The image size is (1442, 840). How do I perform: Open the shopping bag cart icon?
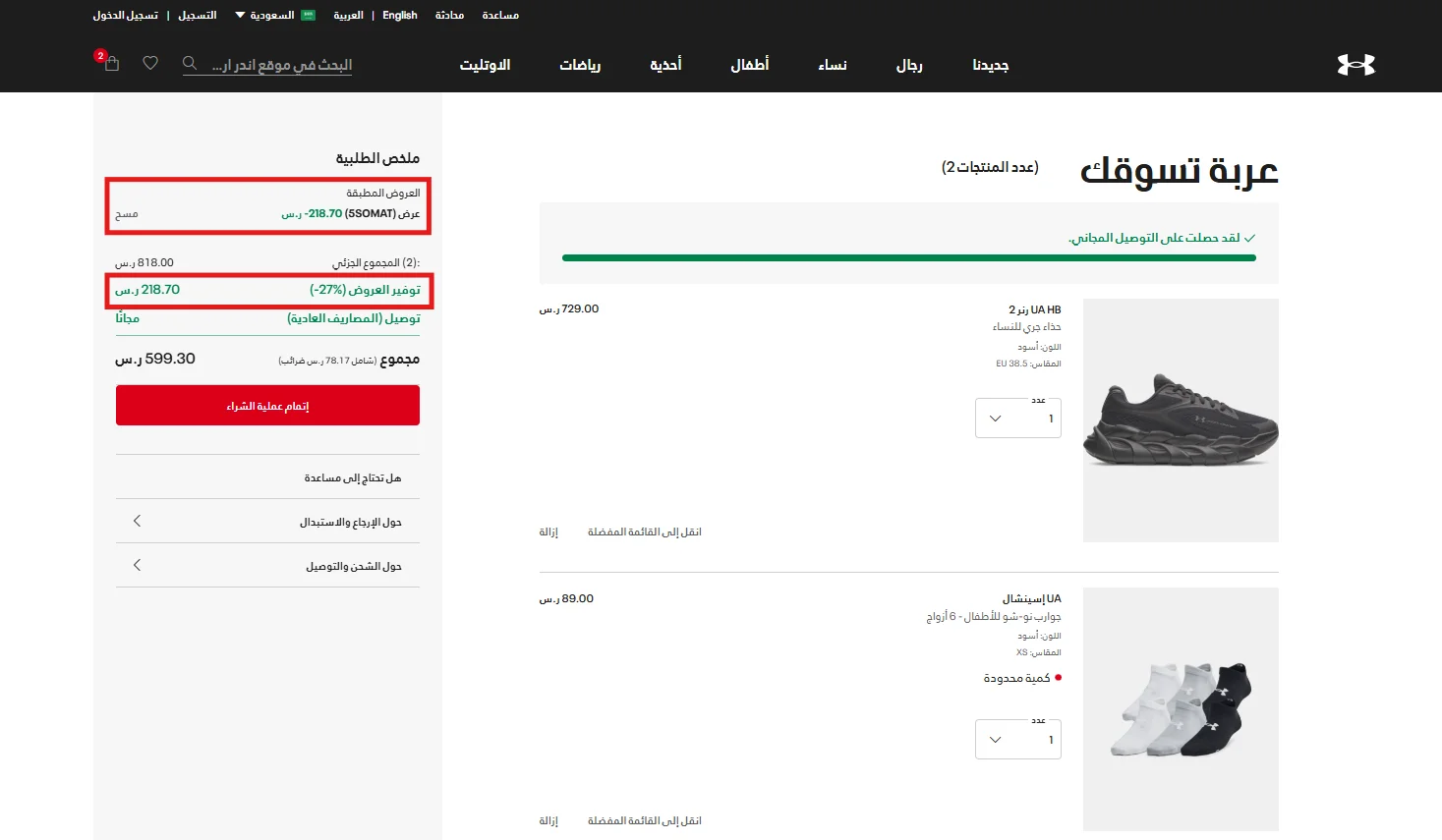coord(111,64)
